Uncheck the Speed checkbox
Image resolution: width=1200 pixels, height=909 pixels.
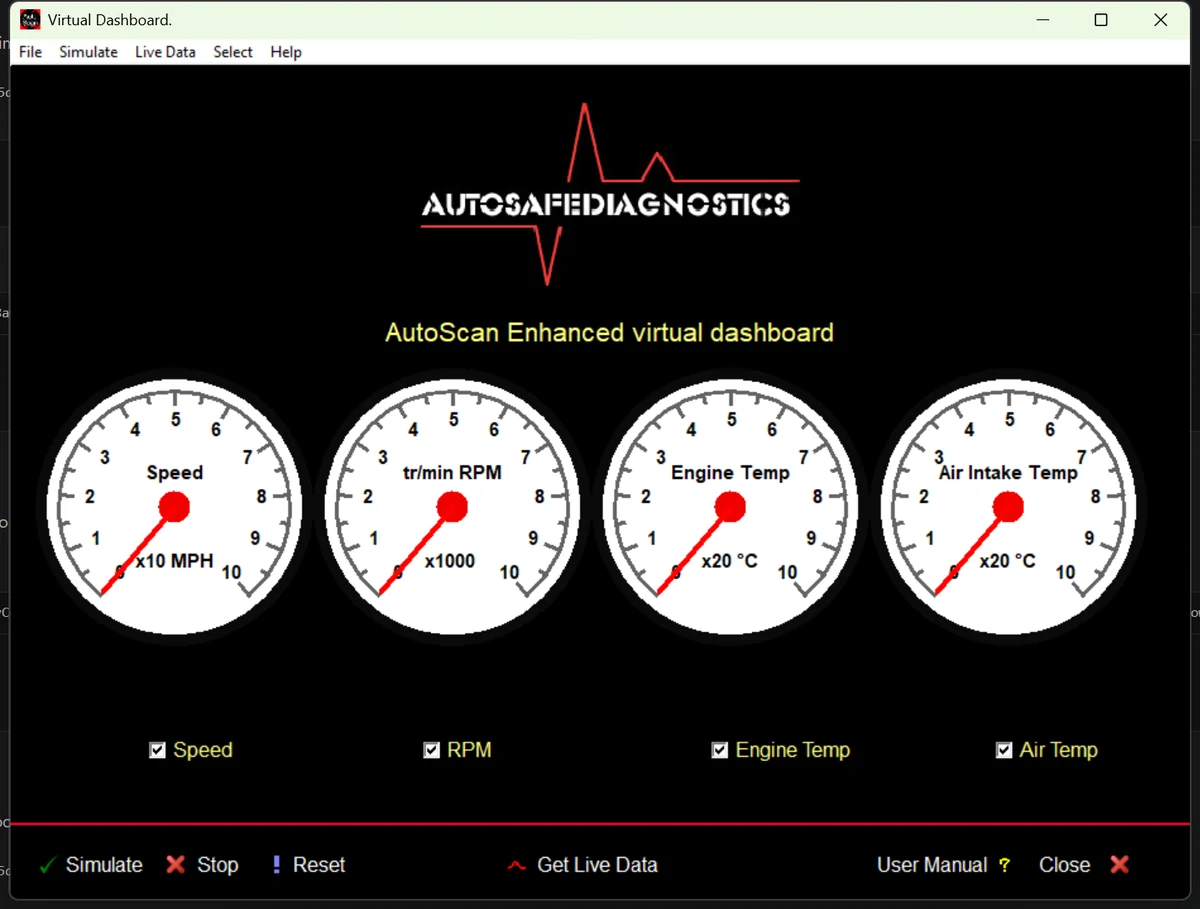click(x=157, y=750)
